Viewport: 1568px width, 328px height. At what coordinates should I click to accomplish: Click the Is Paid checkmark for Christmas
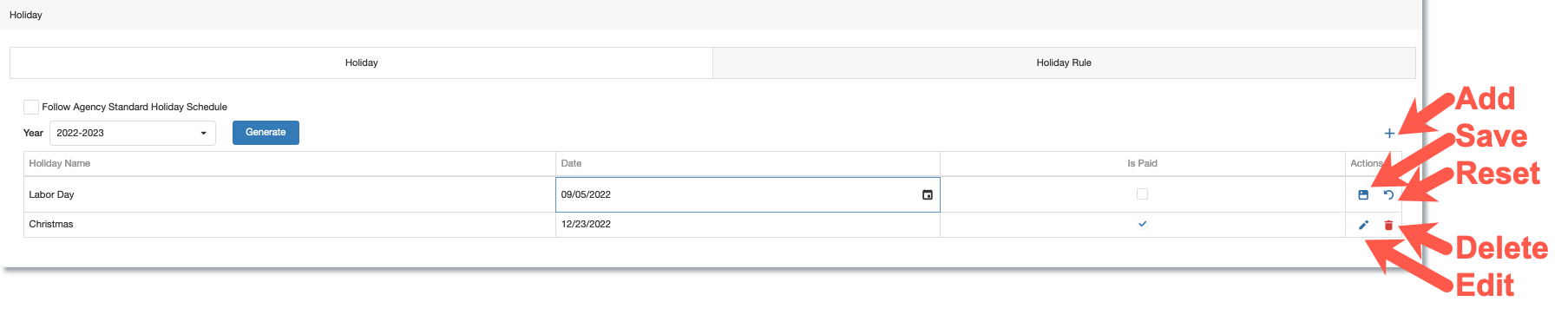(1142, 224)
